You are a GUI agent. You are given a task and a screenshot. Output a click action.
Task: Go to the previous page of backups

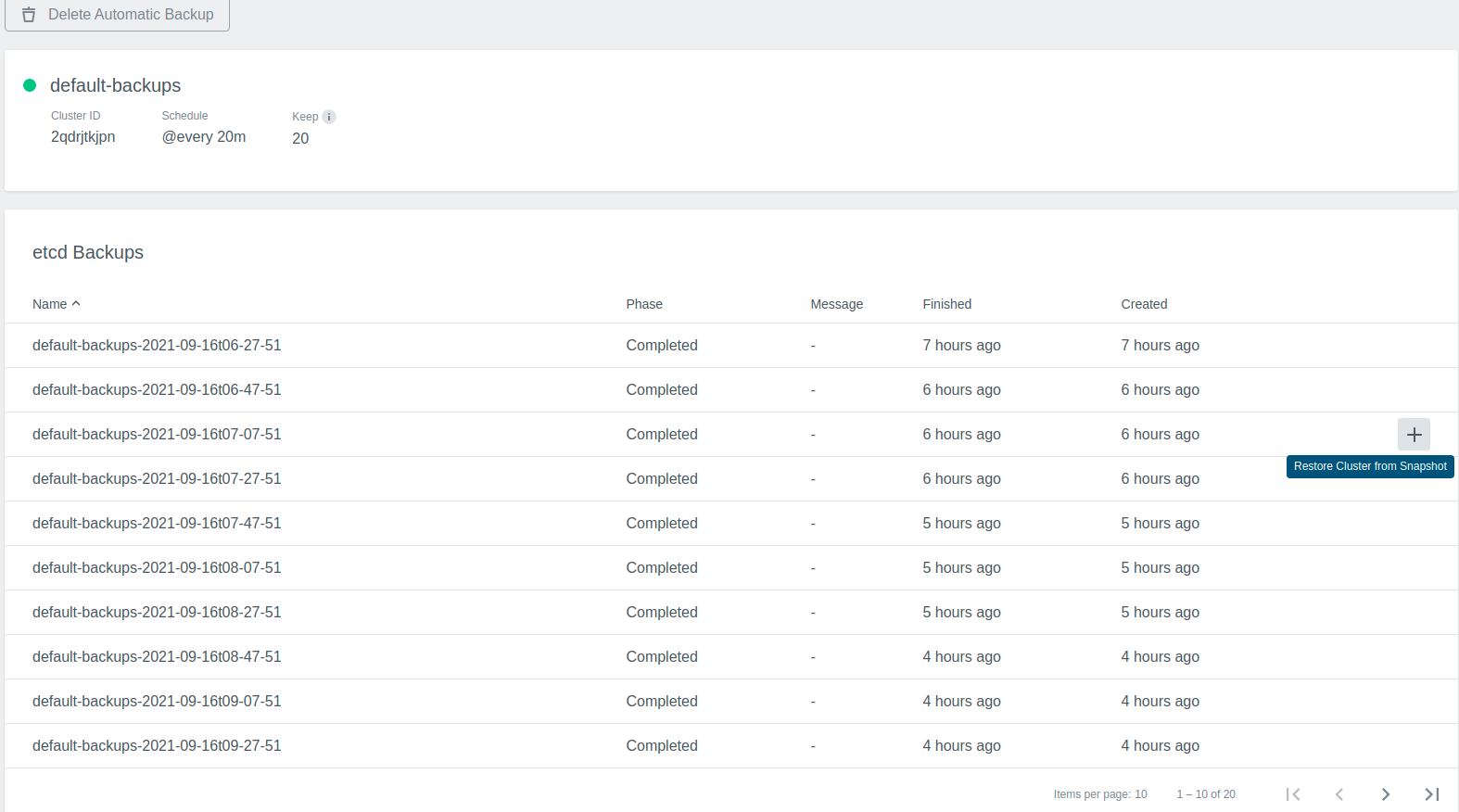[1339, 794]
